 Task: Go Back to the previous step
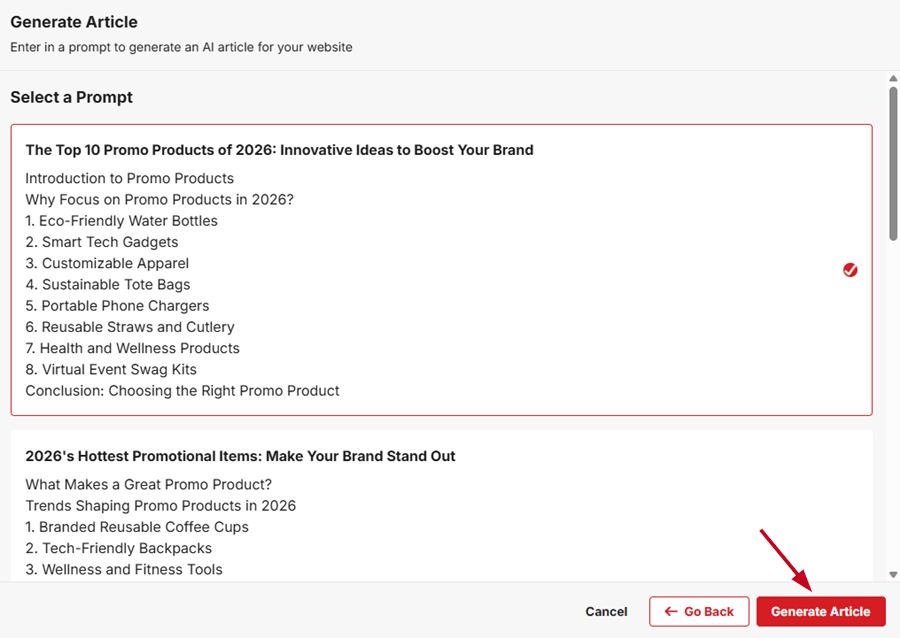698,611
